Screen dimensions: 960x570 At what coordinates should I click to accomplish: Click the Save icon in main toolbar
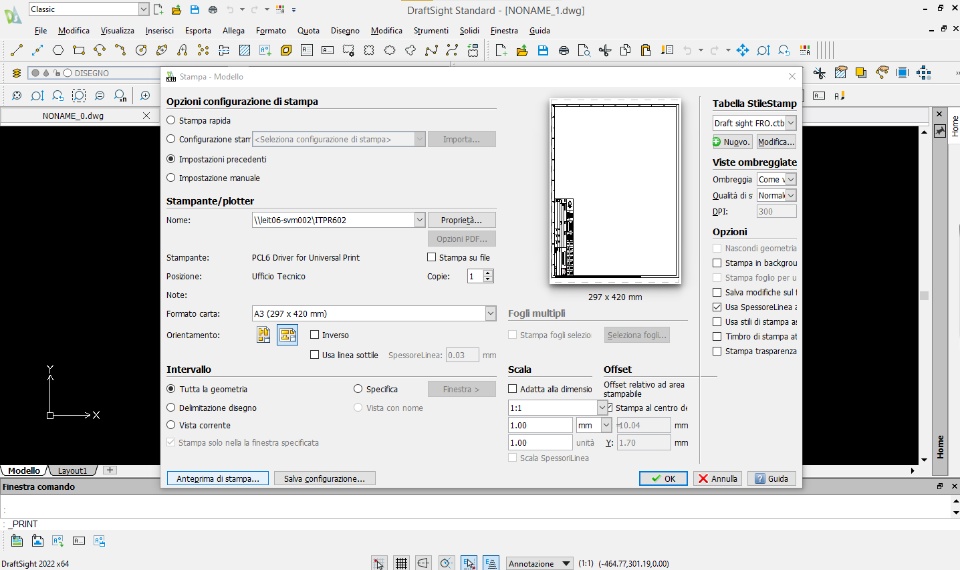pos(542,50)
